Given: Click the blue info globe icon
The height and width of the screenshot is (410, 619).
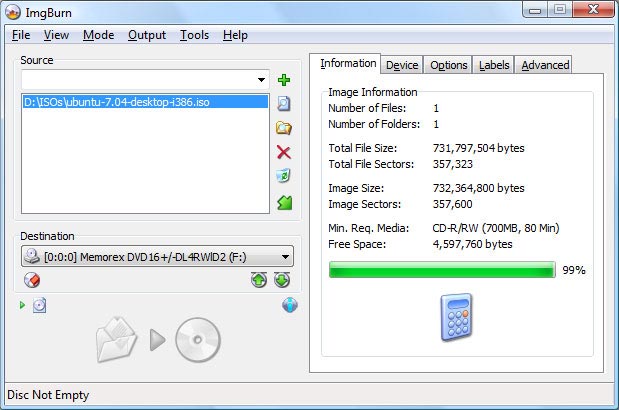Looking at the screenshot, I should click(290, 305).
